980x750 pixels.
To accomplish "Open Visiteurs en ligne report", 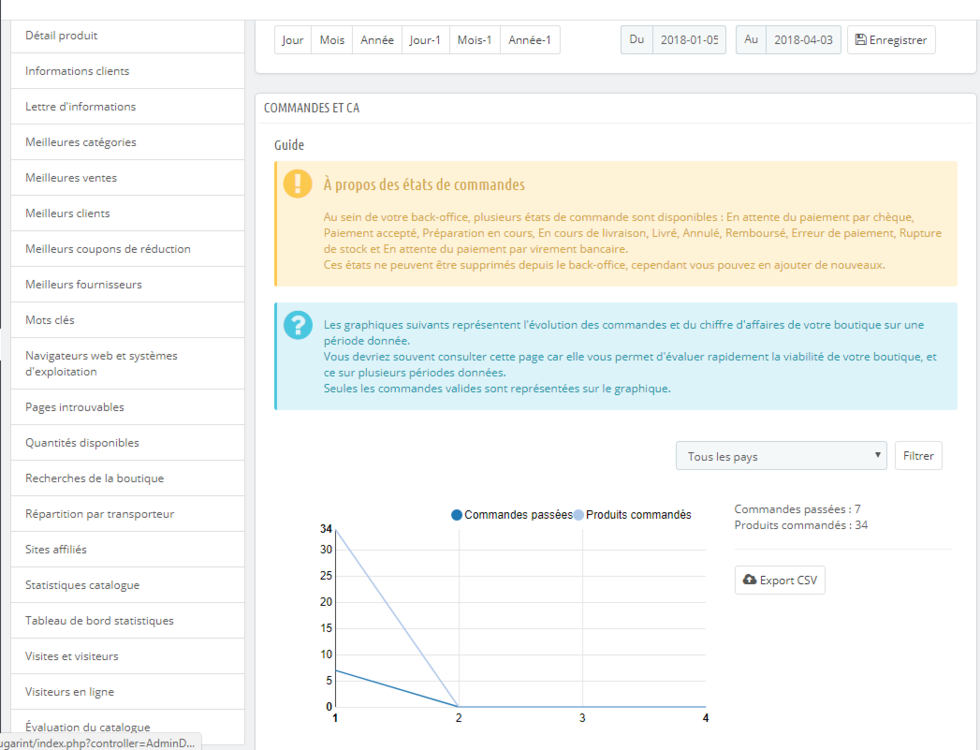I will pyautogui.click(x=128, y=692).
